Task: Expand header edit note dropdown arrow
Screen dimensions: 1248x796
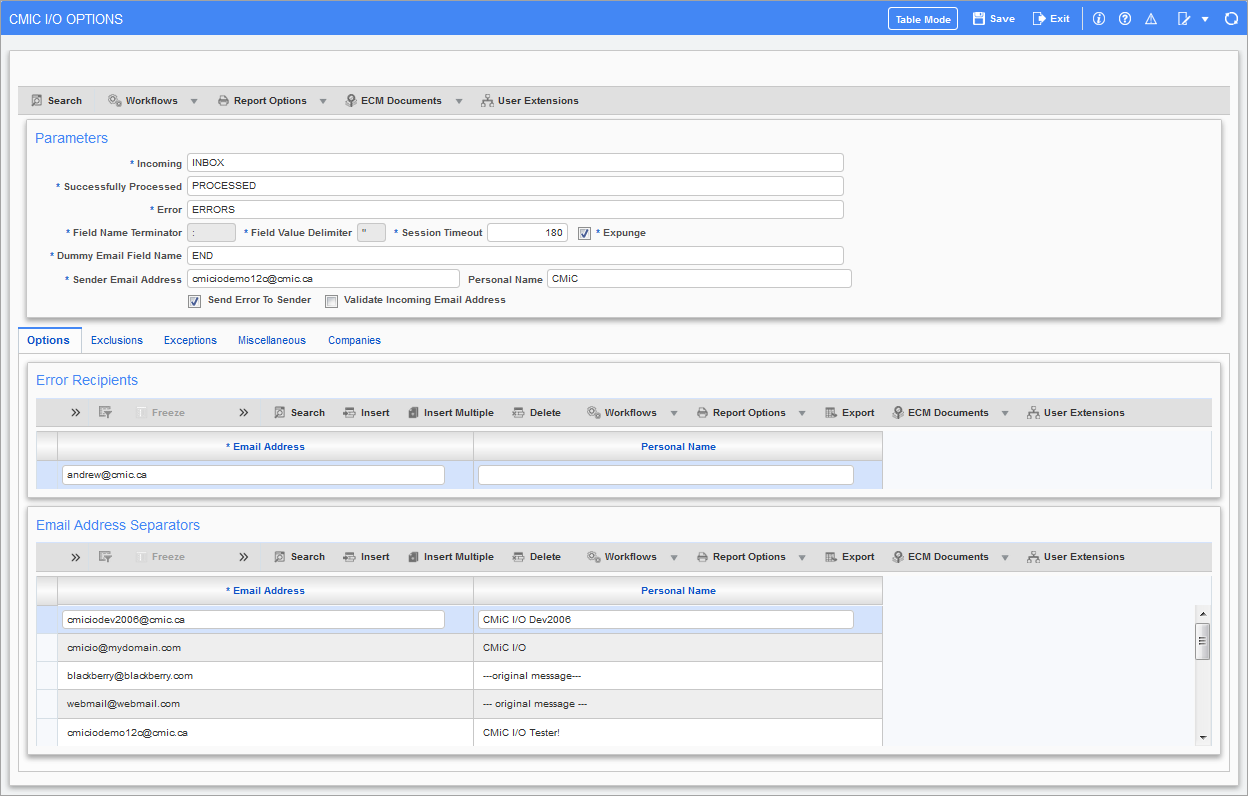Action: (x=1205, y=19)
